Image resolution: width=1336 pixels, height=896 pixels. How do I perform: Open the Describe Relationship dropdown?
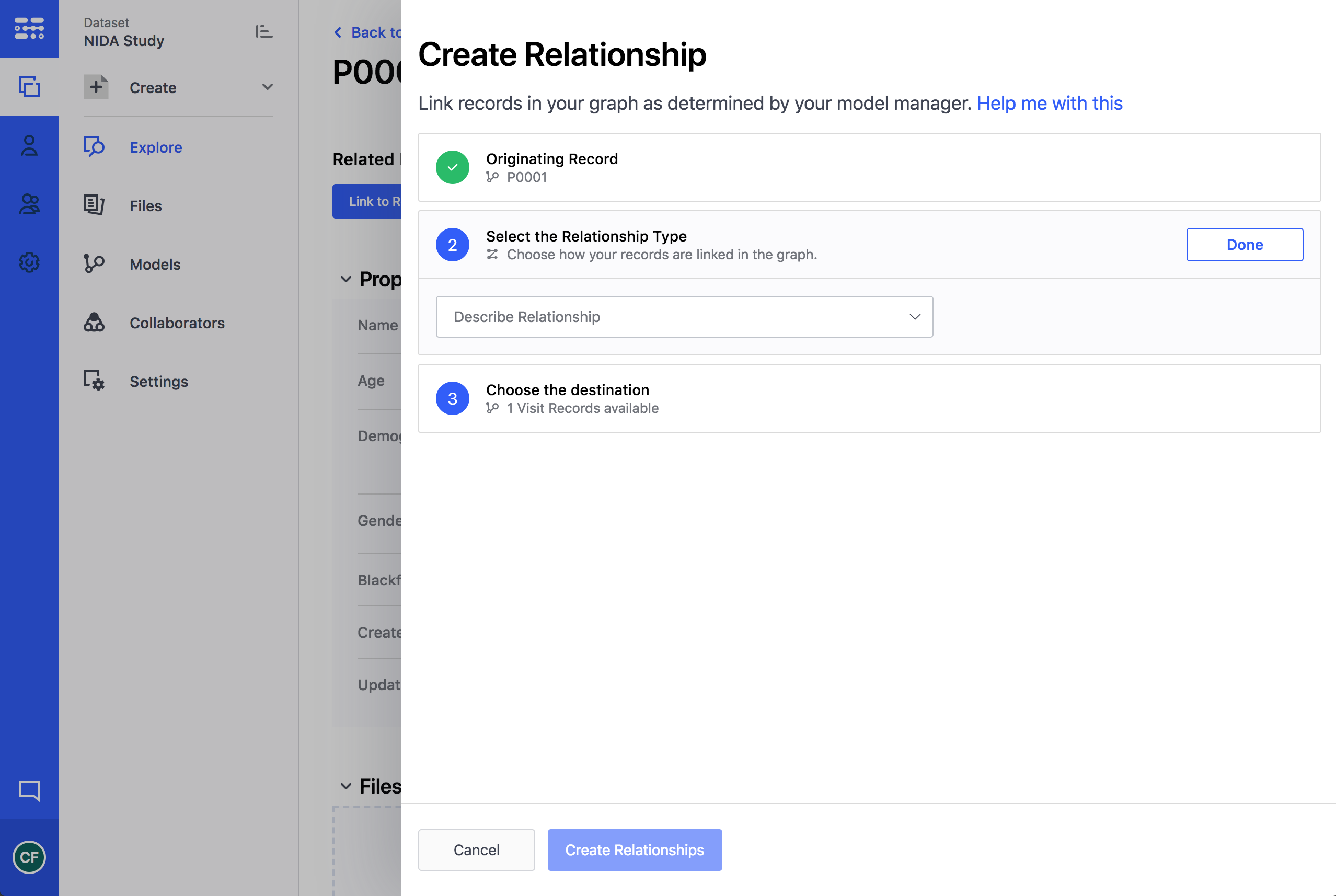684,317
